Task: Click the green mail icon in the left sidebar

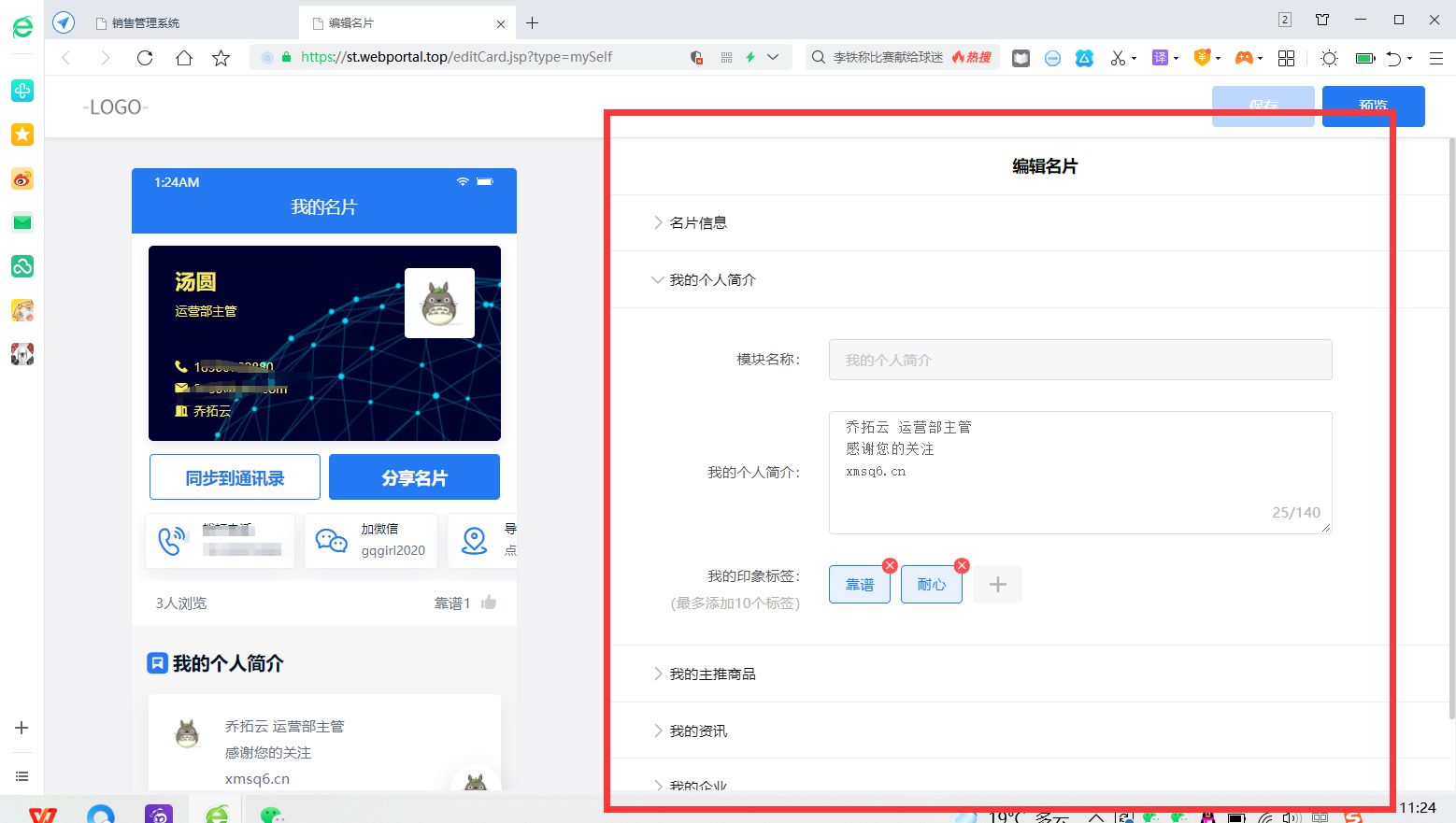Action: click(x=21, y=222)
